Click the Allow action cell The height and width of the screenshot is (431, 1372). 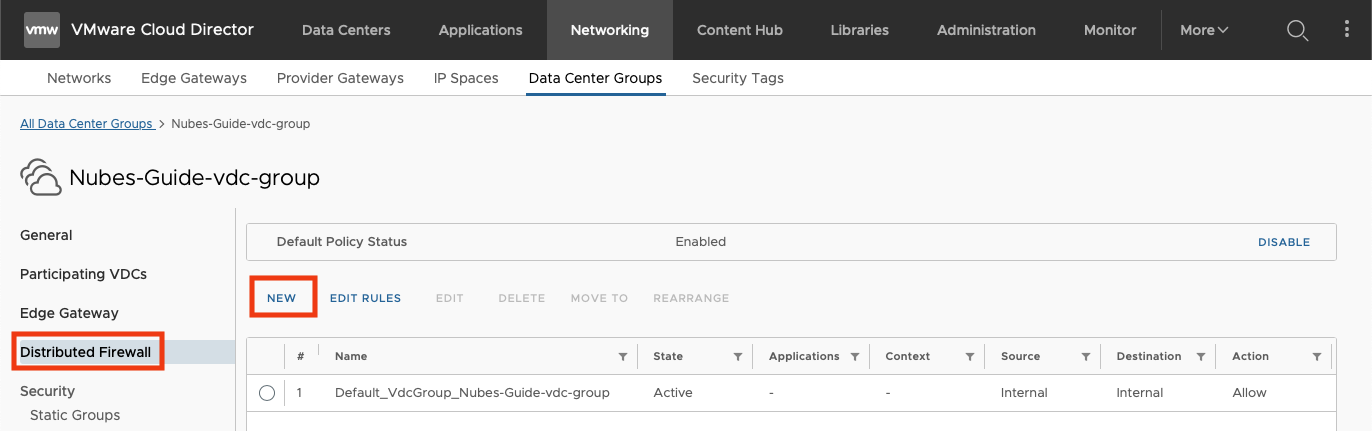click(x=1250, y=393)
